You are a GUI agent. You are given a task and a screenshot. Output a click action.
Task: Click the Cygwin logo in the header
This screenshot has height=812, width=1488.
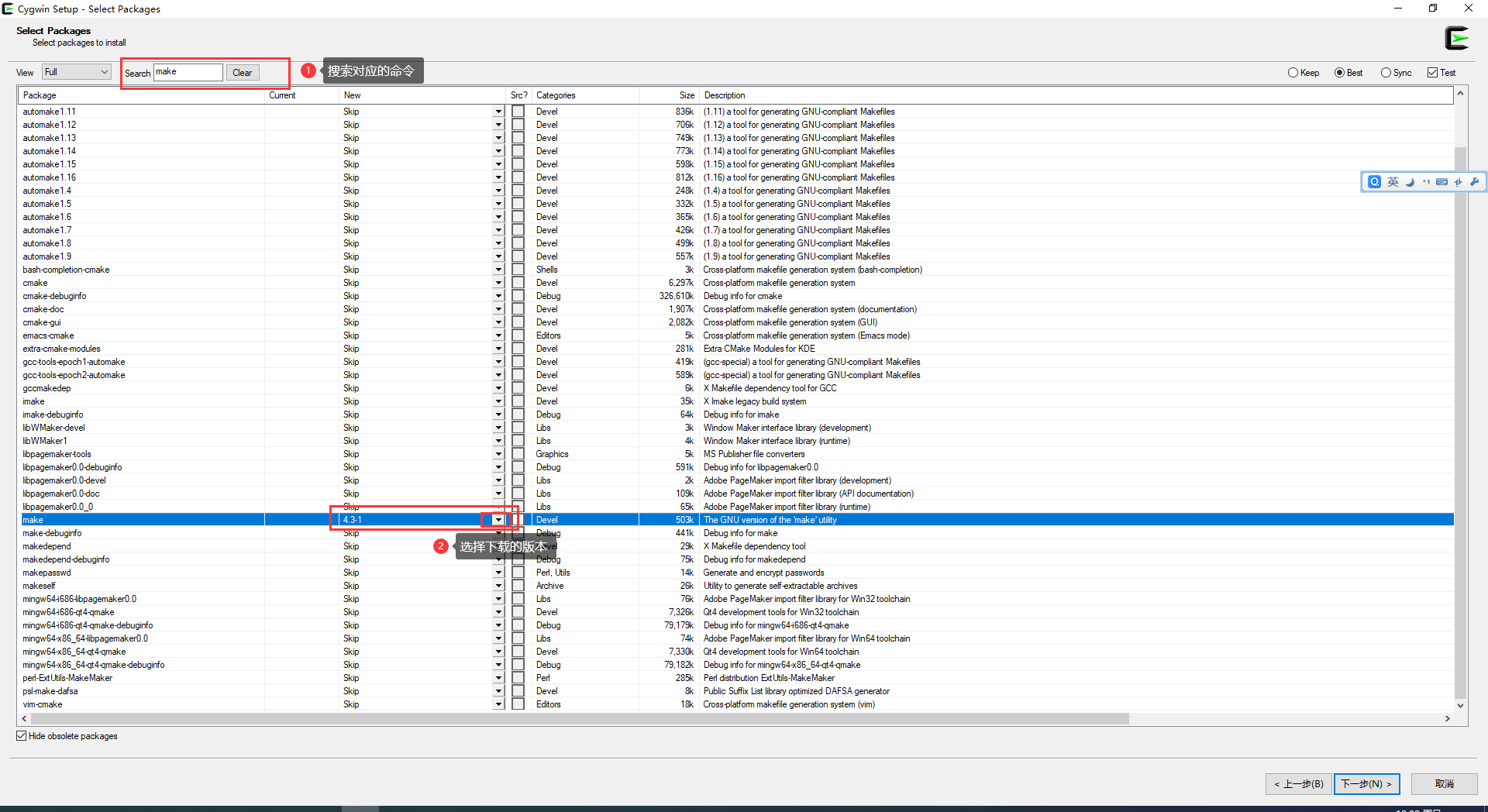[1457, 38]
